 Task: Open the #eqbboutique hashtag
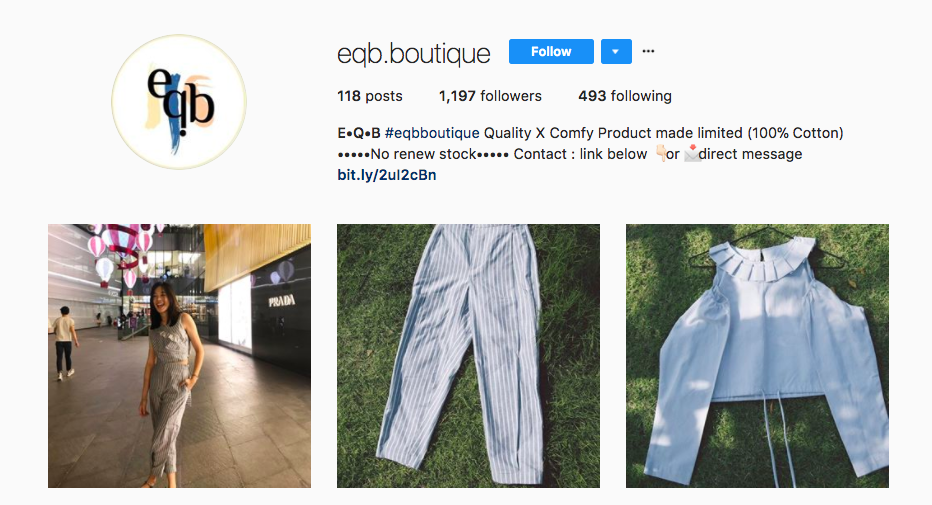click(x=432, y=133)
